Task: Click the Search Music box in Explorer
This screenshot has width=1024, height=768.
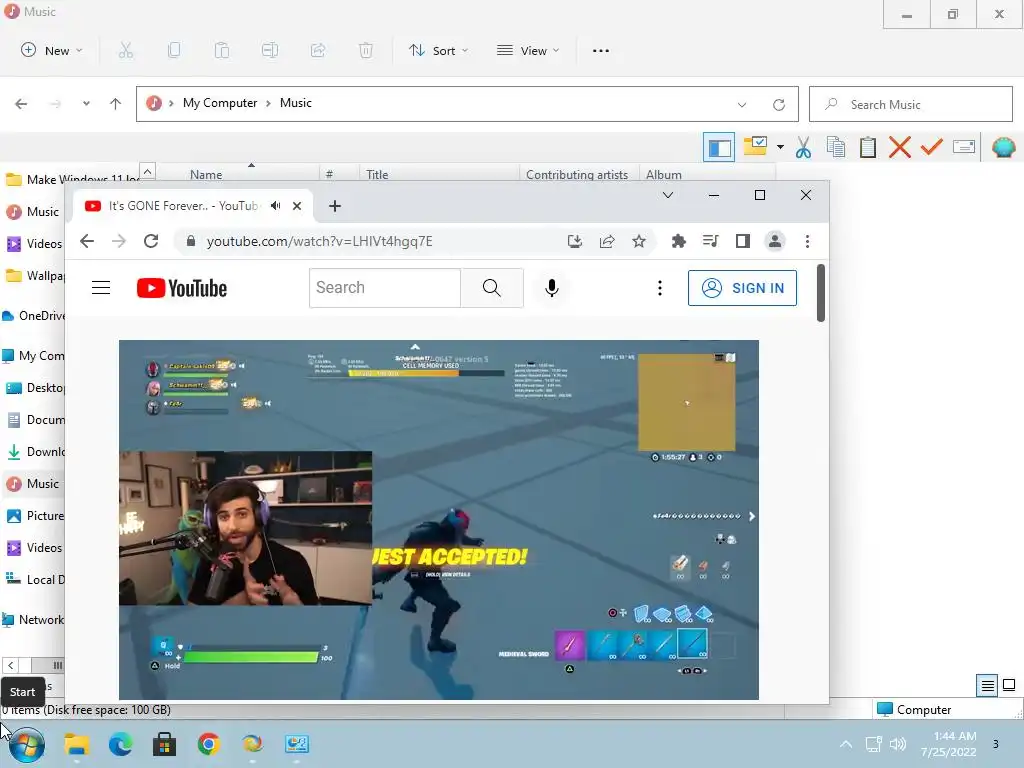Action: tap(910, 104)
